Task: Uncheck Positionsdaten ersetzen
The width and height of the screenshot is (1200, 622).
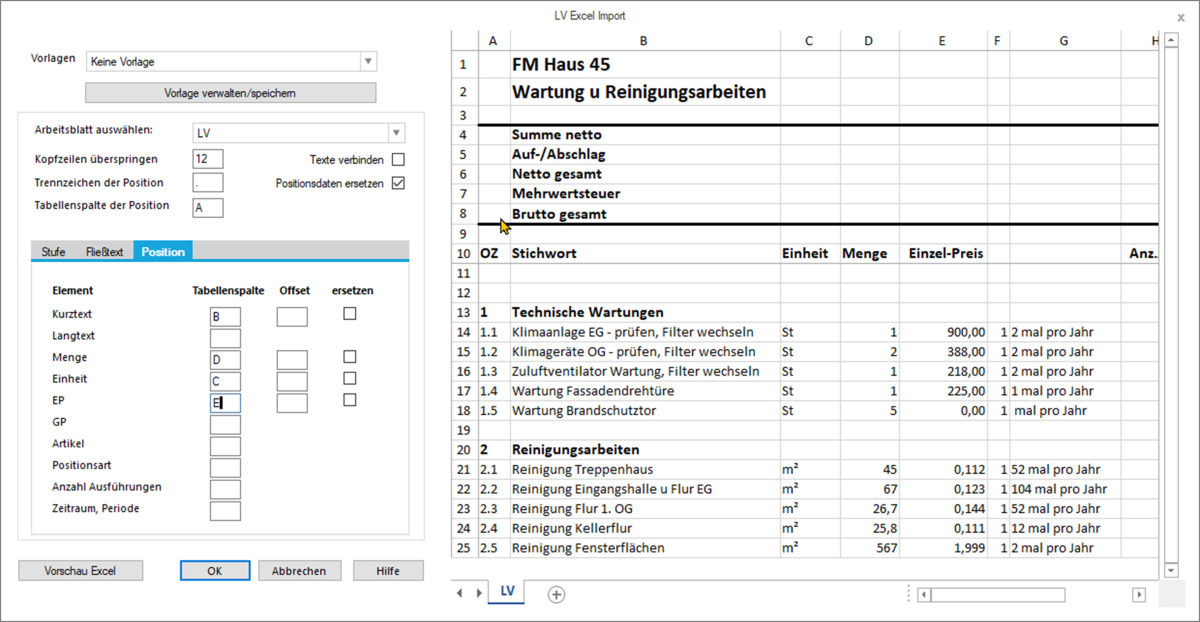Action: 398,183
